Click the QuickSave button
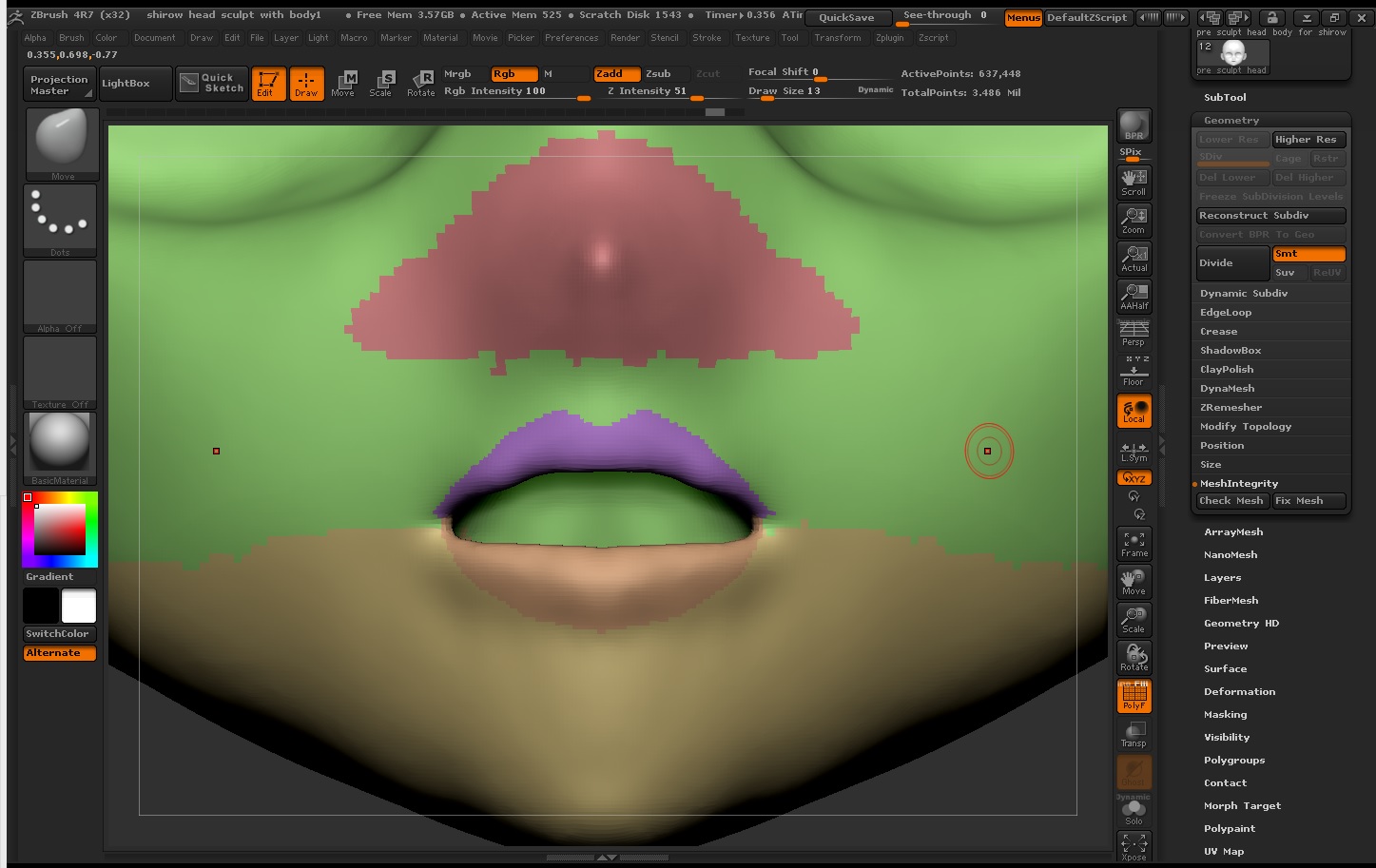This screenshot has height=868, width=1376. [x=847, y=17]
